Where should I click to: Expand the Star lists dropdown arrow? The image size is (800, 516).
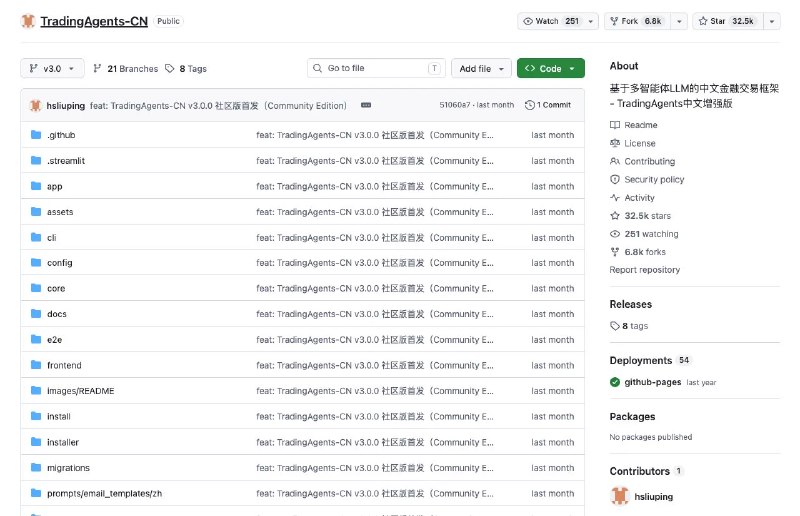click(772, 21)
